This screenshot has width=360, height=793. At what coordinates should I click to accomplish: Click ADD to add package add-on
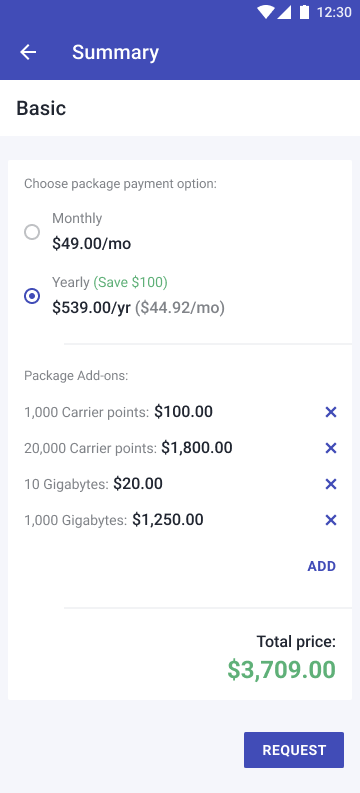pyautogui.click(x=322, y=566)
